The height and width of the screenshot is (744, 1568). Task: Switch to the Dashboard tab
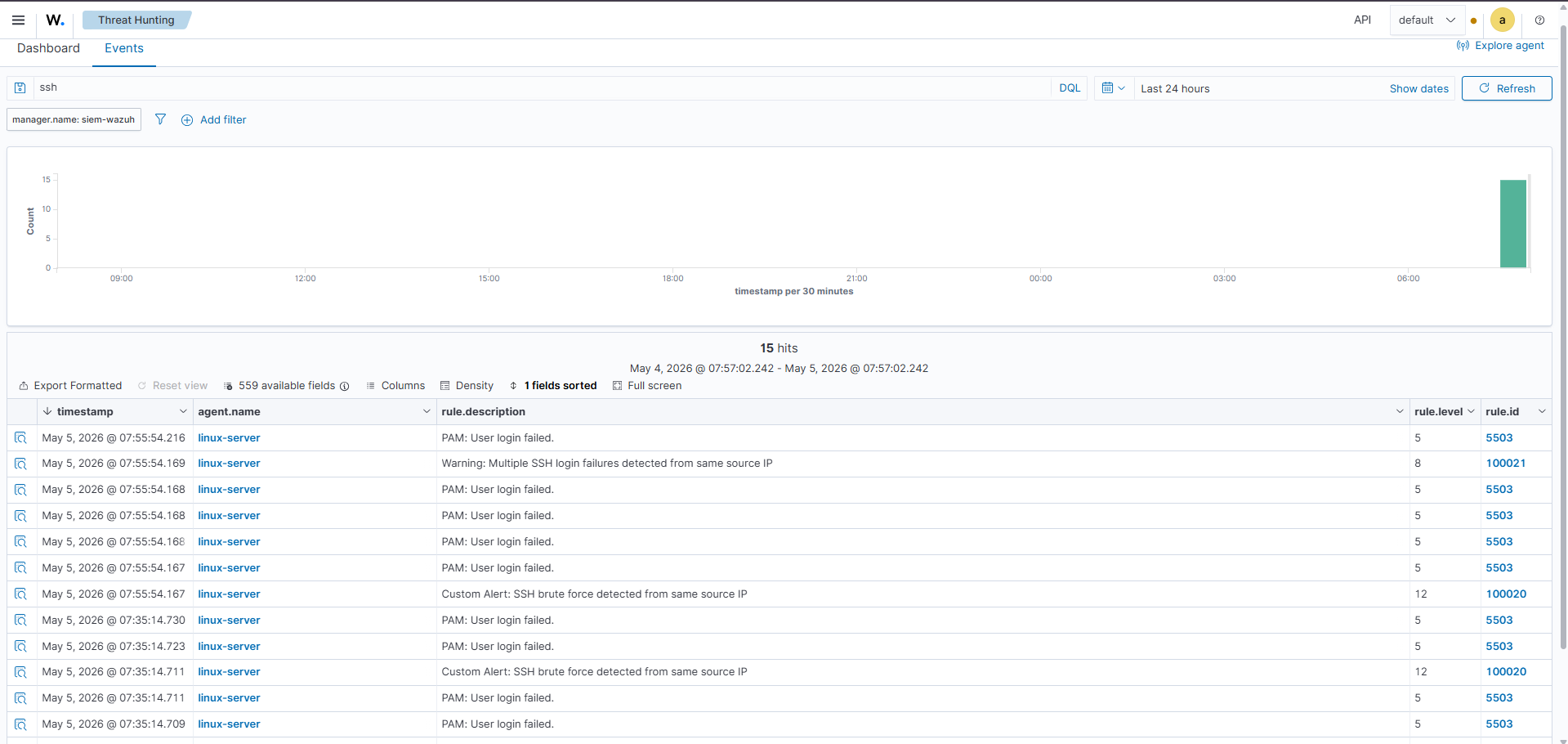48,48
